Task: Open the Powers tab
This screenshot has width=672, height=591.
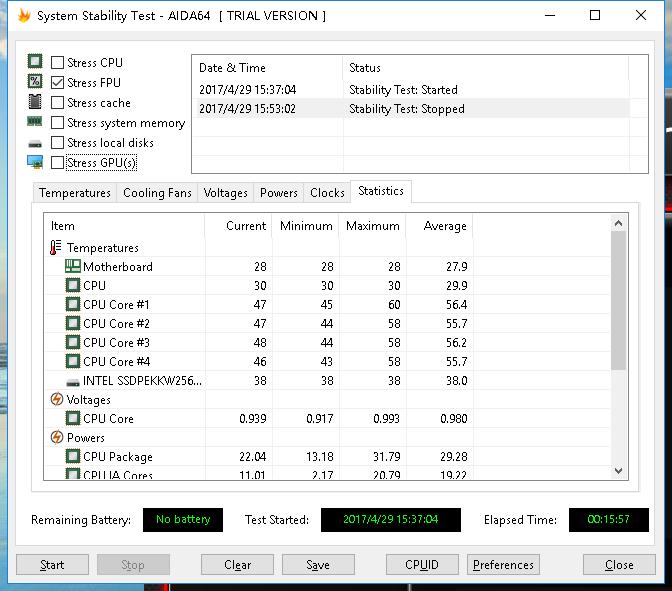Action: (279, 193)
